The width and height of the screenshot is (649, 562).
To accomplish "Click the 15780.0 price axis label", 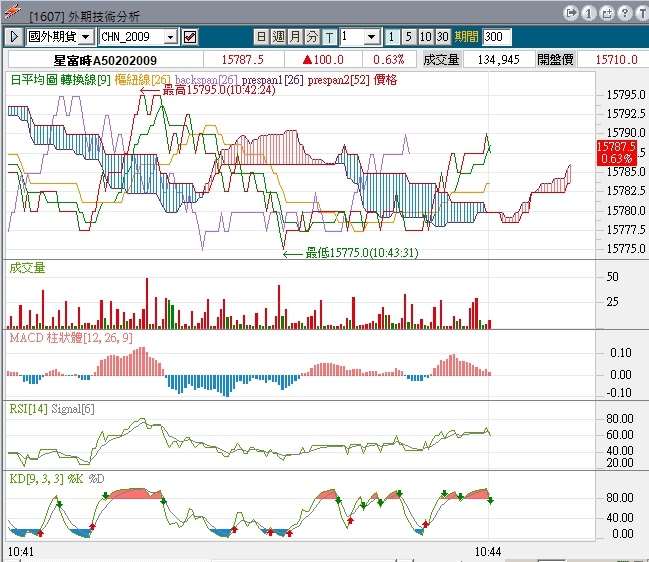I will click(x=626, y=211).
